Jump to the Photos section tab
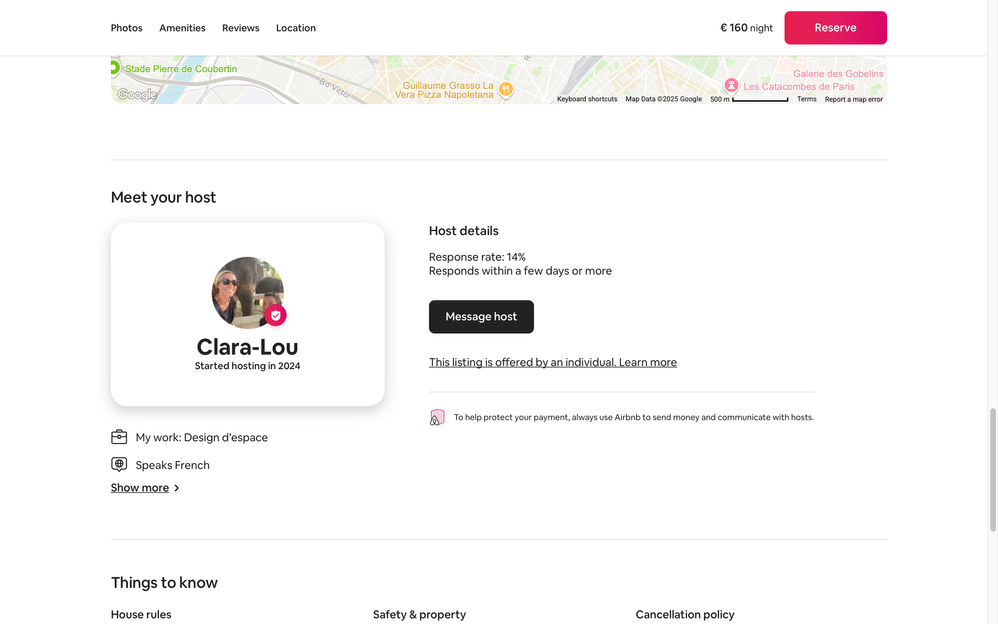This screenshot has width=998, height=624. point(127,28)
